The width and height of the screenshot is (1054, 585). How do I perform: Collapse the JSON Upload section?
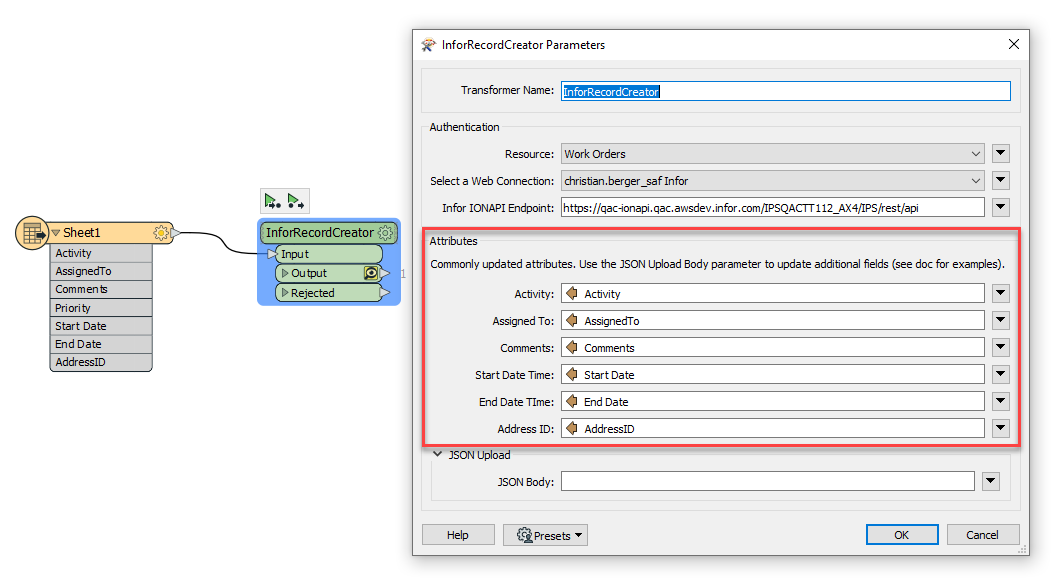(438, 455)
